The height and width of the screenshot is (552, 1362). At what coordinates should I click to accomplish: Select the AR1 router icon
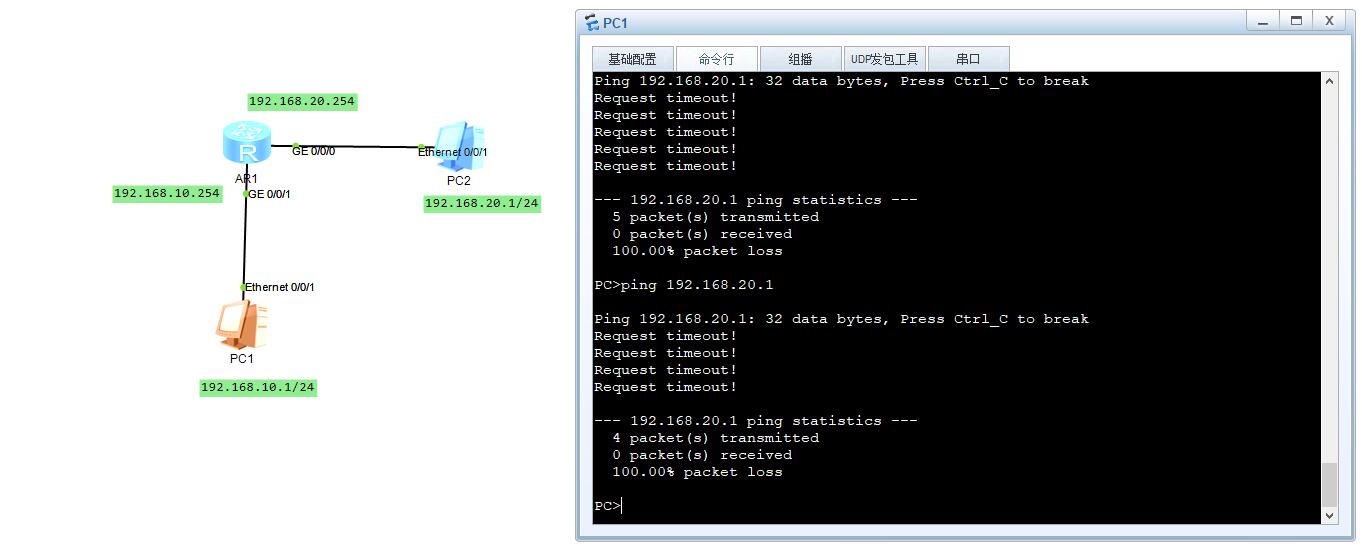(x=247, y=142)
